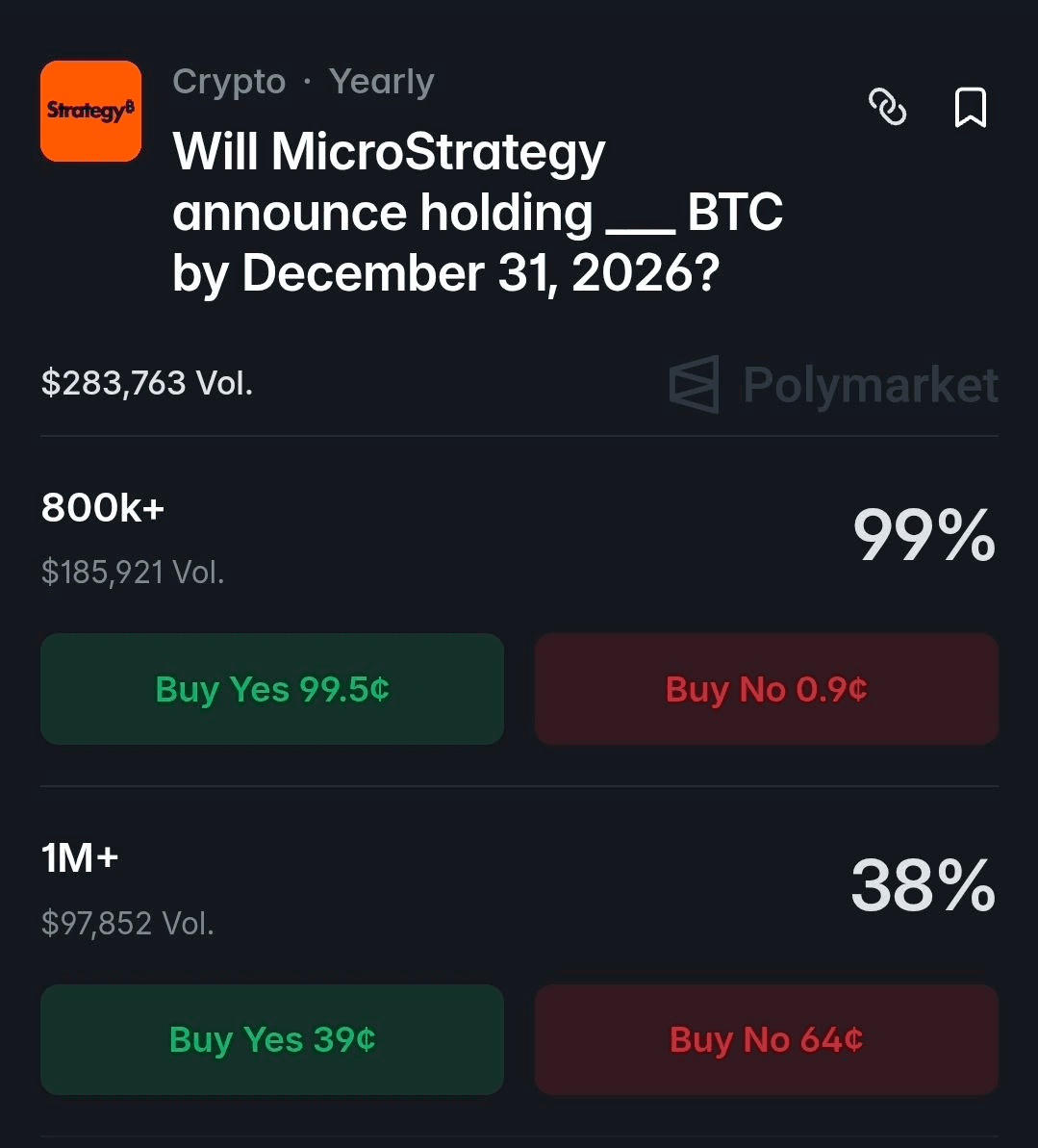Copy the market link with the chain icon

point(887,107)
